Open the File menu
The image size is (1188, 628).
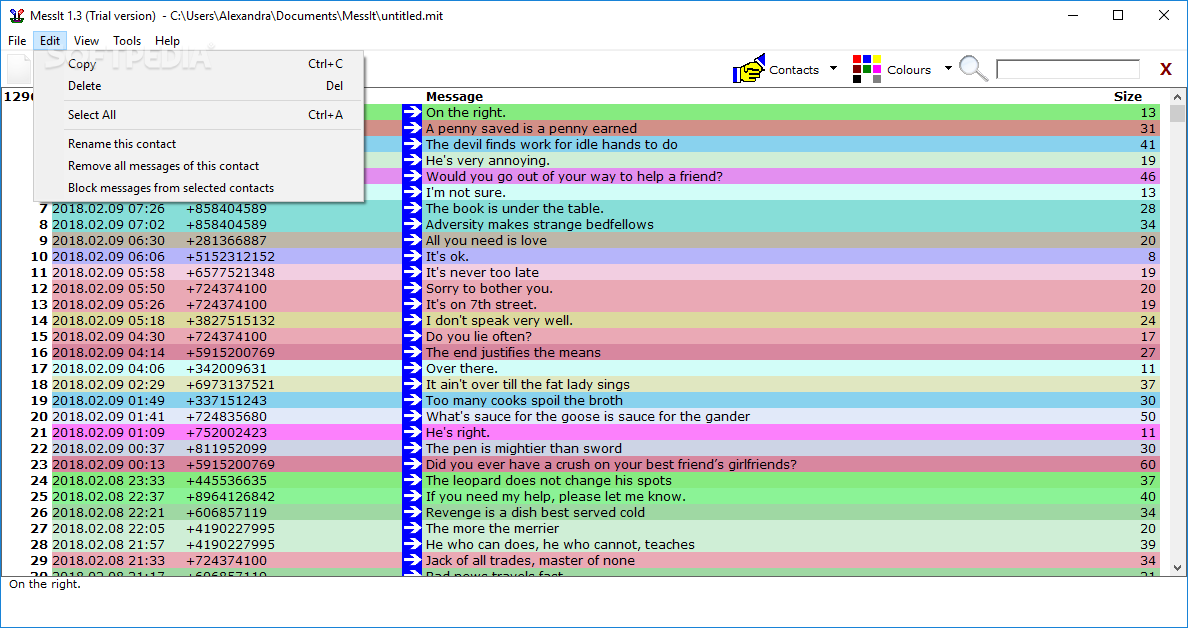17,41
